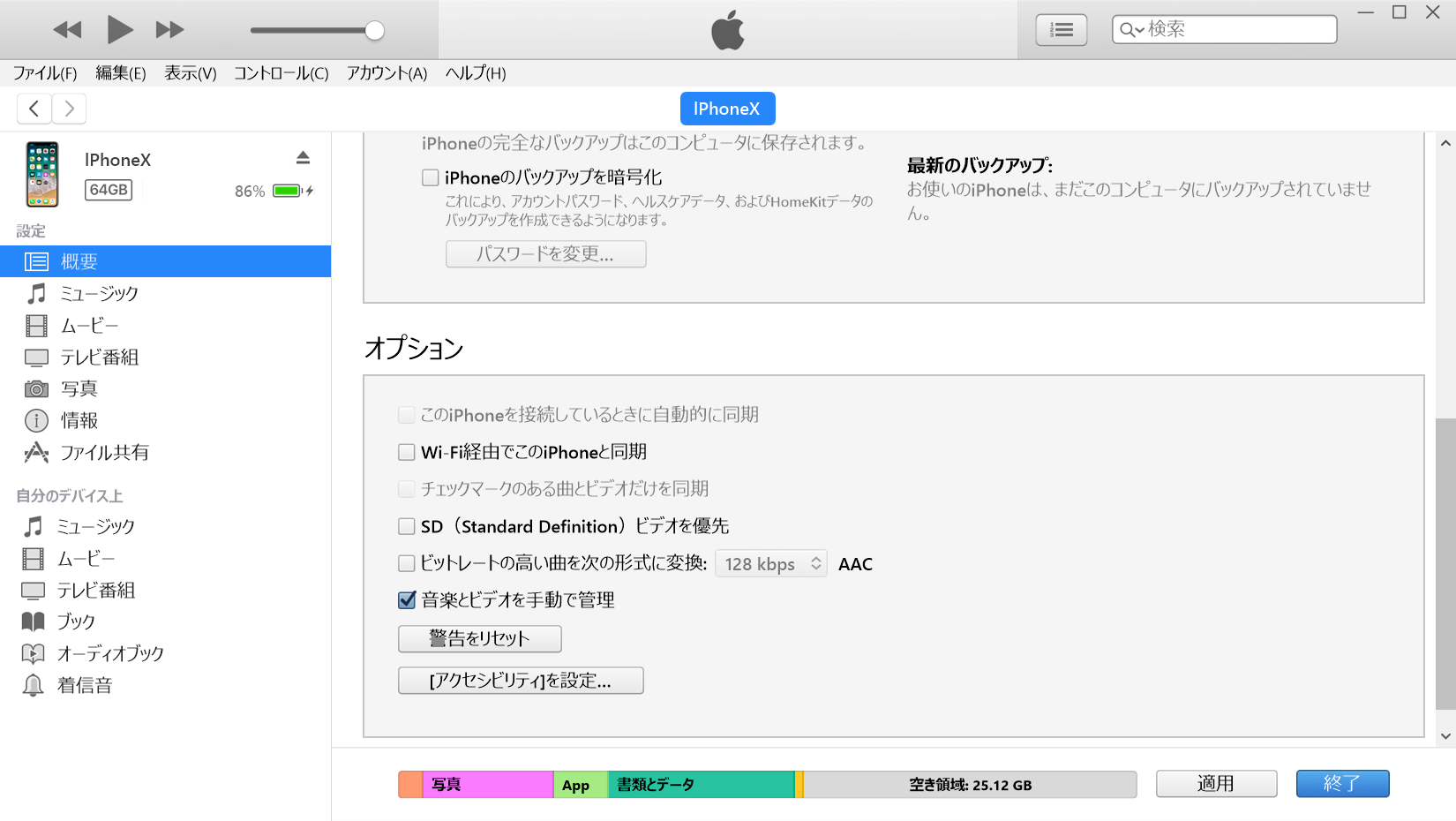Skip forward with the fast-forward button
The height and width of the screenshot is (821, 1456).
(169, 30)
